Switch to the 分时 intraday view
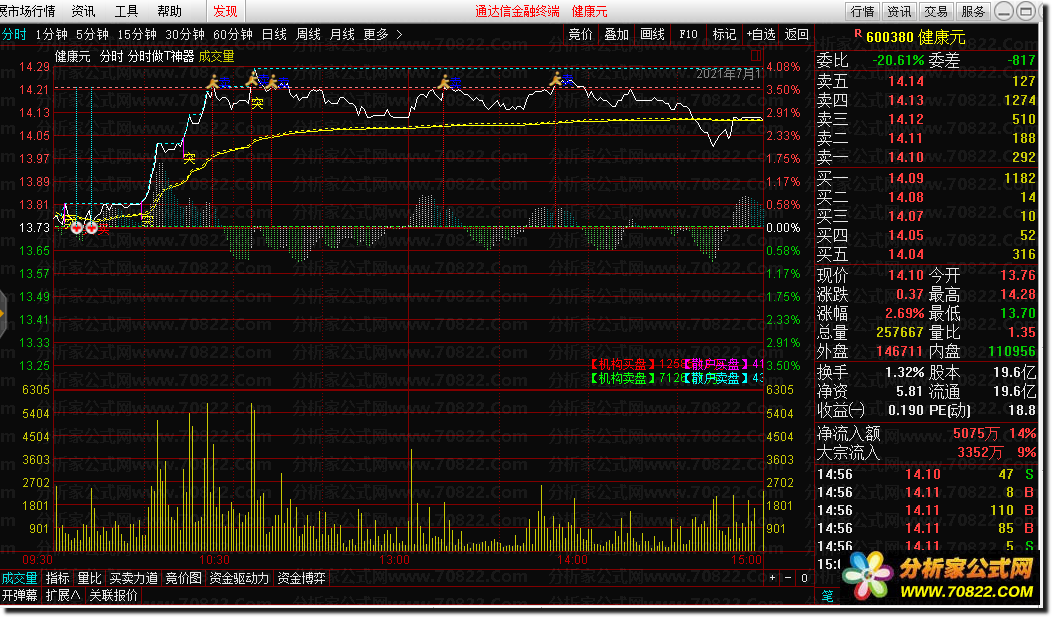The image size is (1053, 617). (14, 34)
